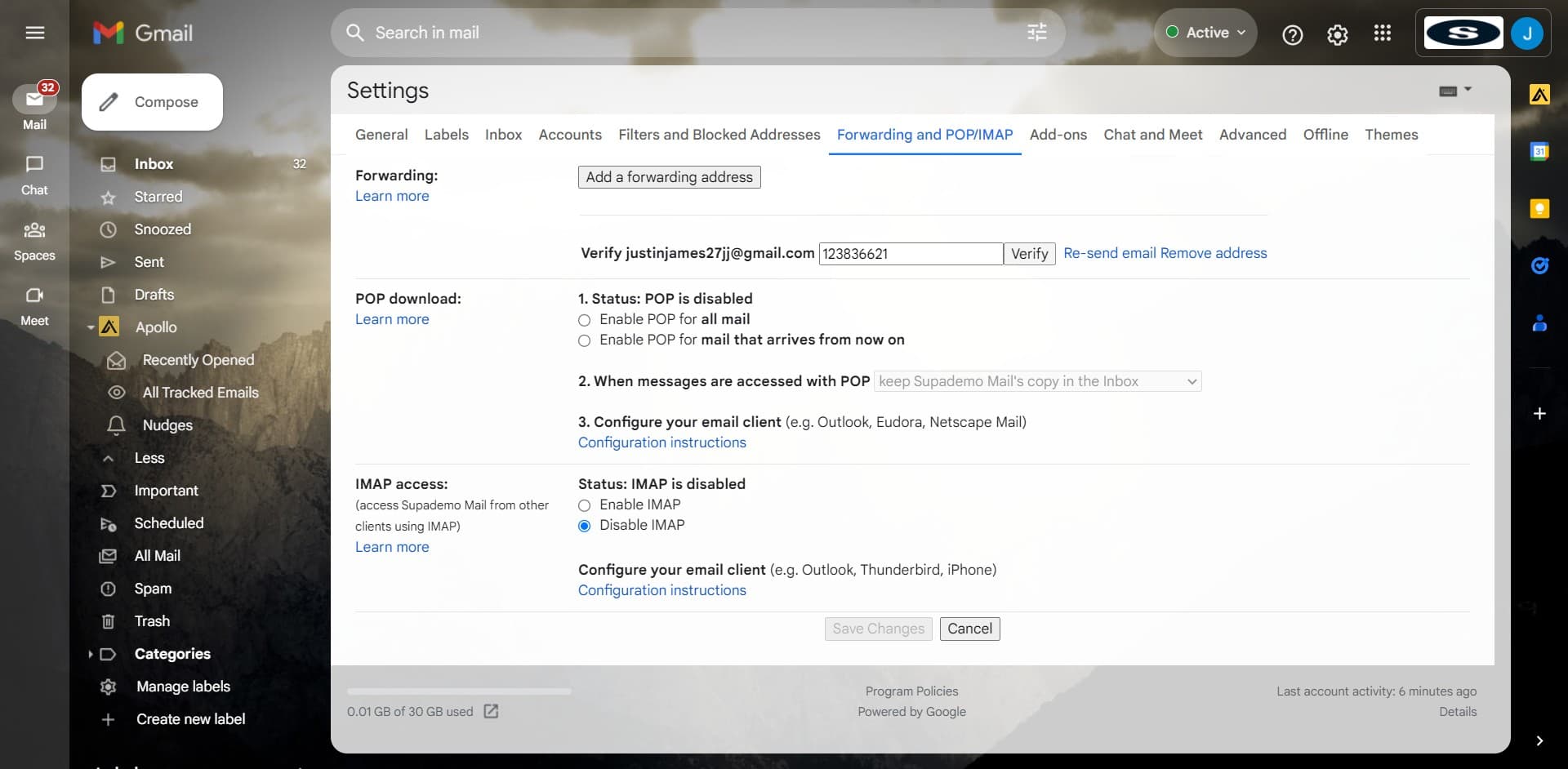Click the verification code input field

(x=910, y=253)
